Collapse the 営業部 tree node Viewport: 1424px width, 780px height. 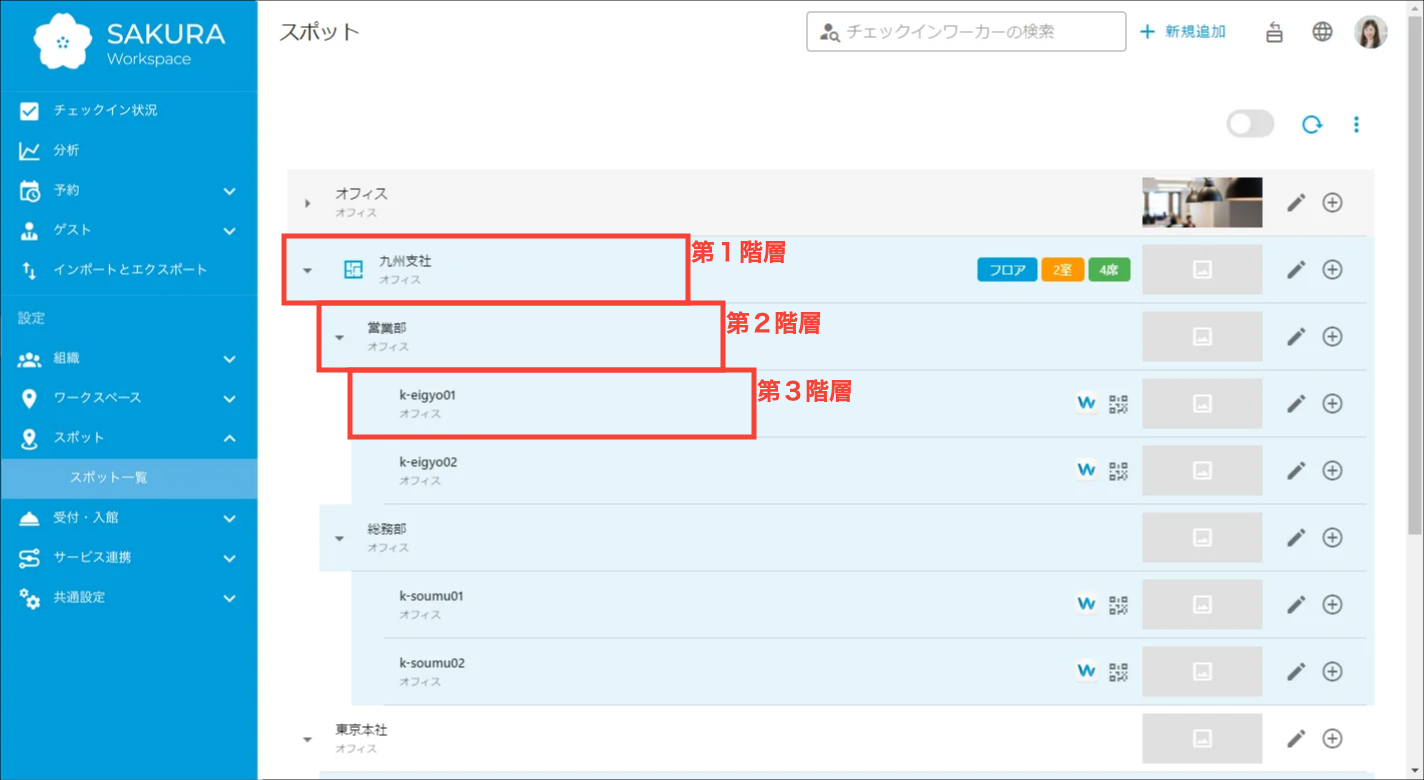click(339, 338)
